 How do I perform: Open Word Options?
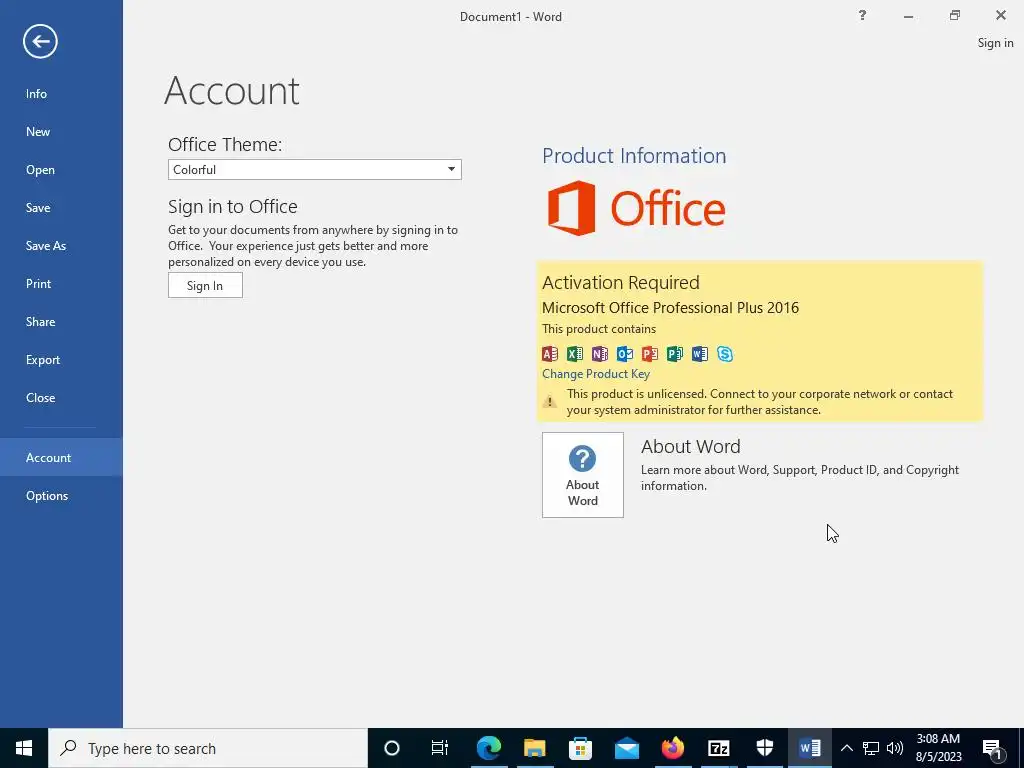pos(47,496)
